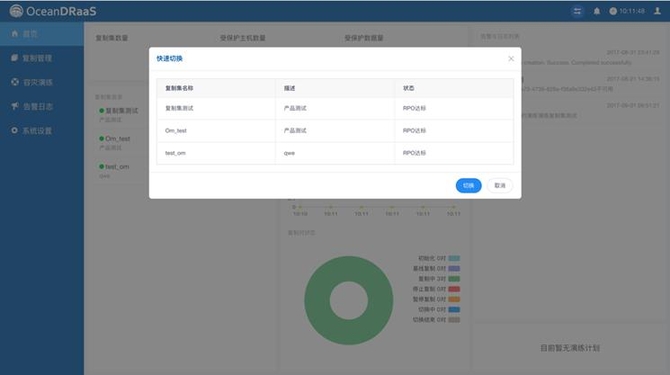Confirm with the blue 切换 button
Screen dimensions: 670x375
click(468, 185)
